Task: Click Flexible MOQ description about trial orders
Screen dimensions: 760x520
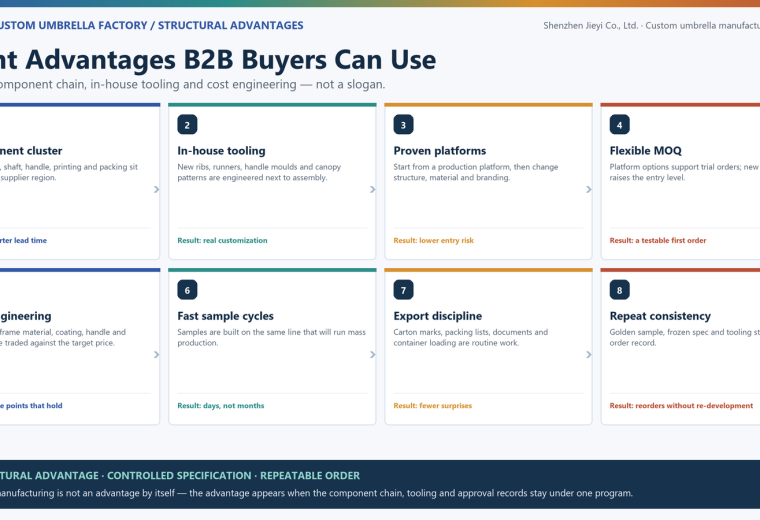Action: pyautogui.click(x=684, y=172)
